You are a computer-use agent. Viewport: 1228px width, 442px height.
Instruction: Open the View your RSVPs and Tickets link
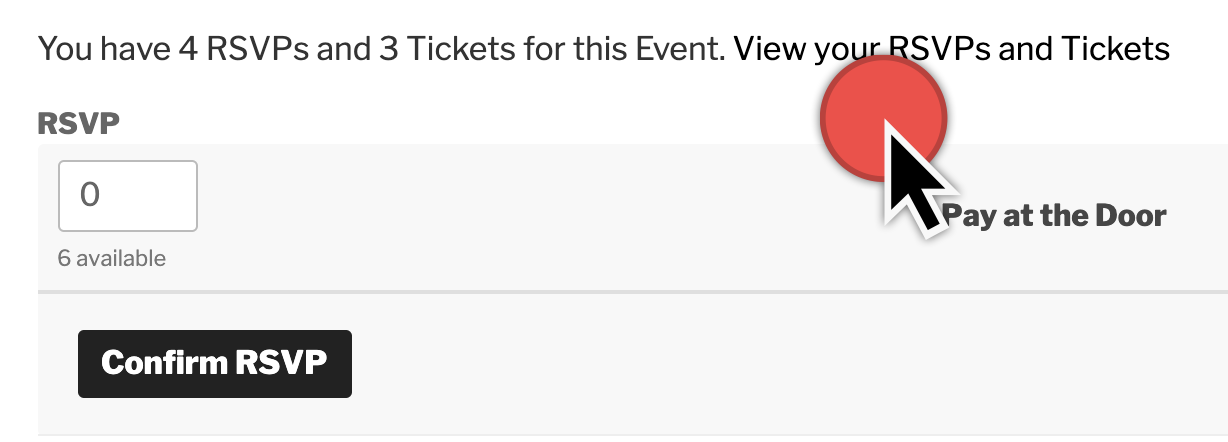(951, 47)
